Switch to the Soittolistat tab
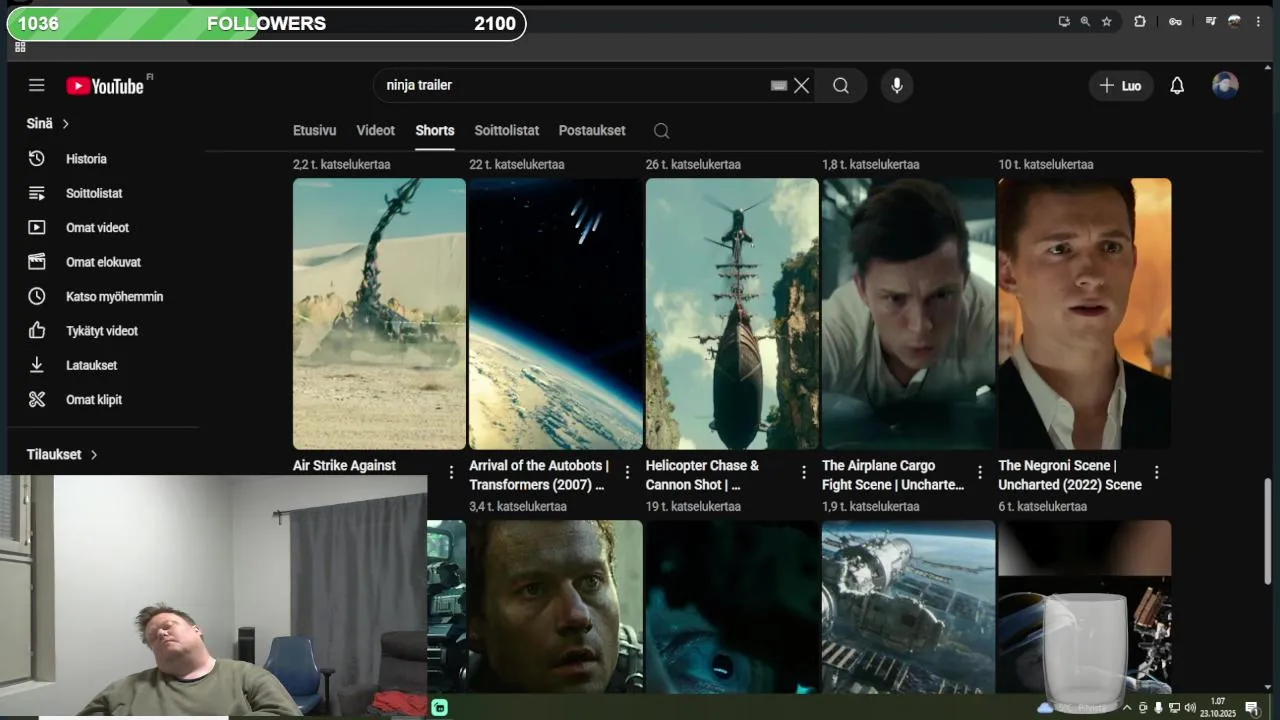 [507, 131]
